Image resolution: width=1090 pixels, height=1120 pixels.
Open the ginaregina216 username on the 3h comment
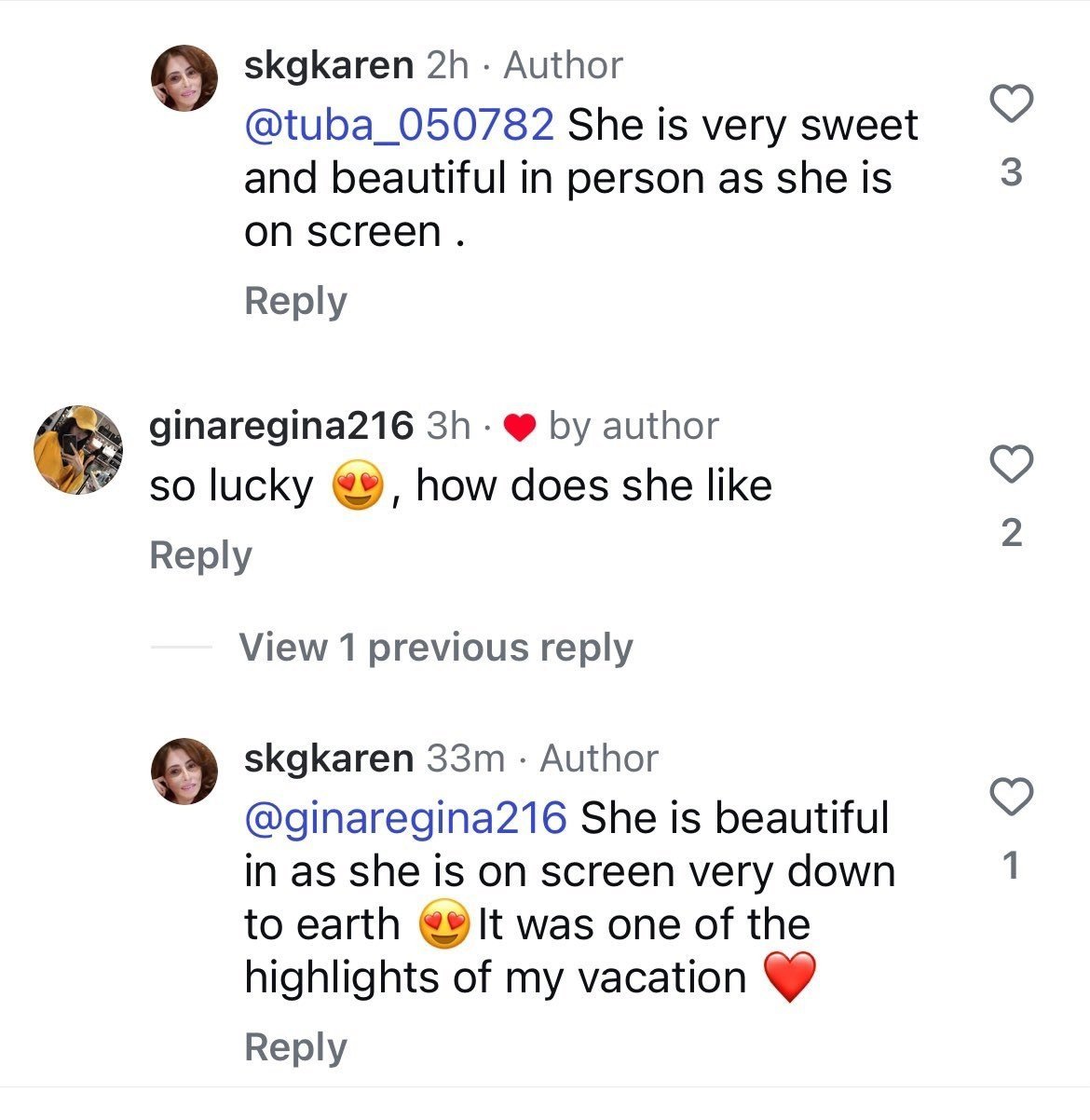[280, 426]
